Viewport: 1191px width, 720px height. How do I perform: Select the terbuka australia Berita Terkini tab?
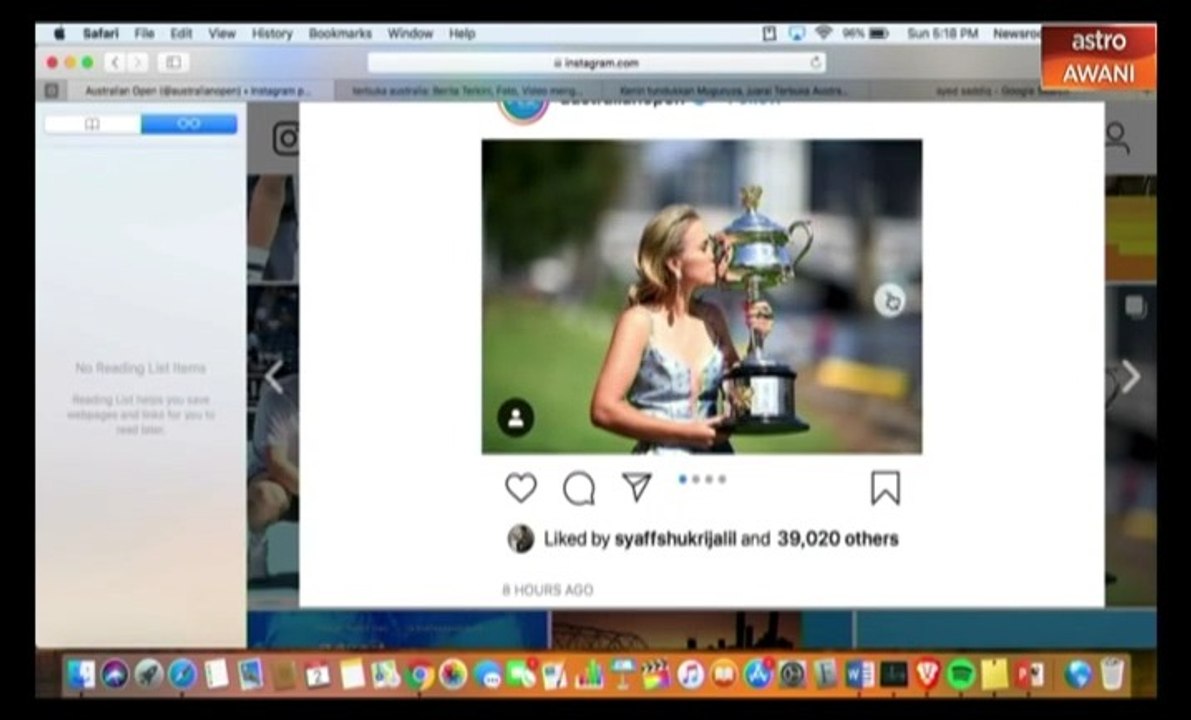pyautogui.click(x=467, y=91)
